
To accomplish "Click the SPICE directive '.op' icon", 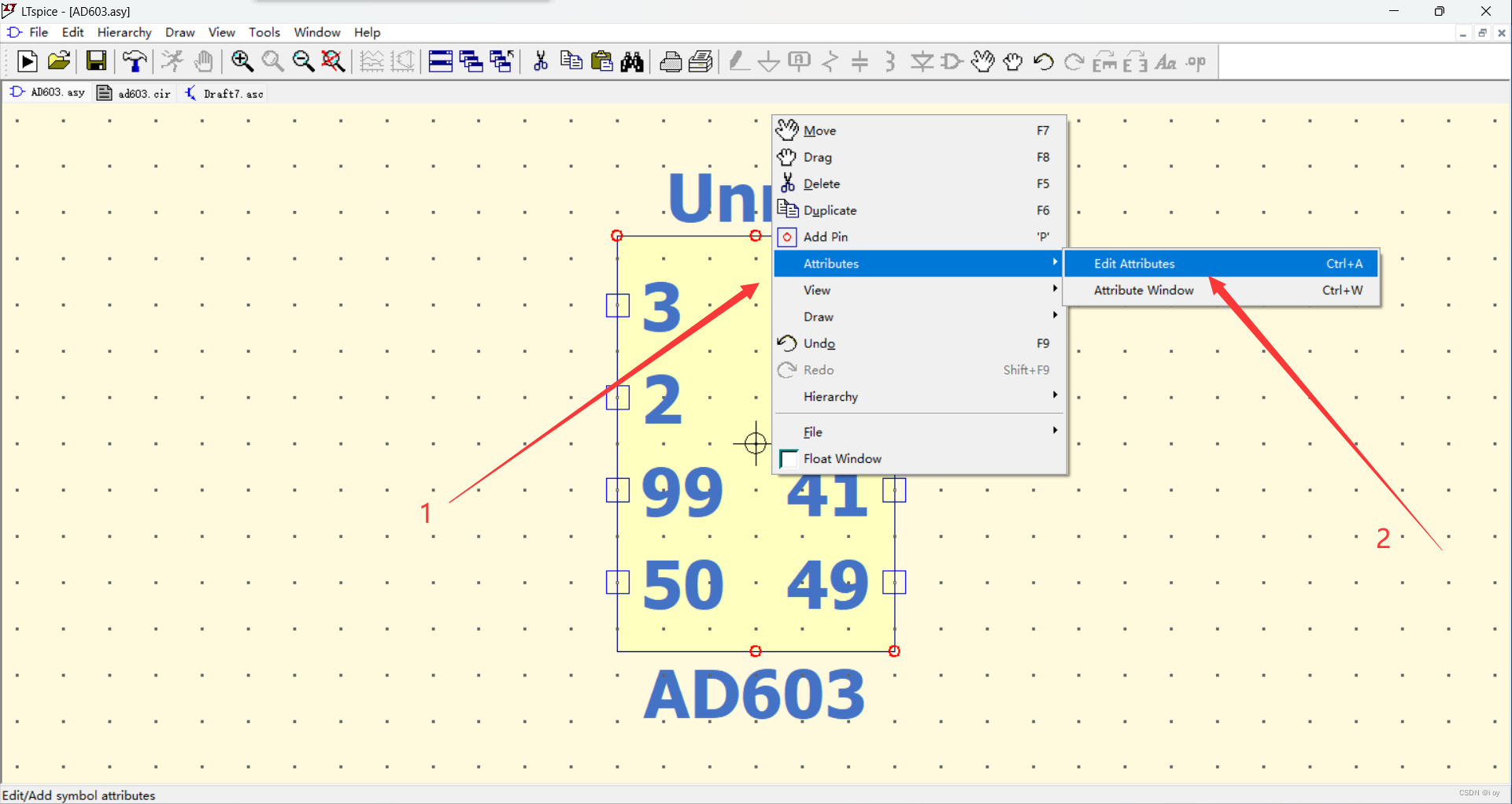I will [1196, 61].
